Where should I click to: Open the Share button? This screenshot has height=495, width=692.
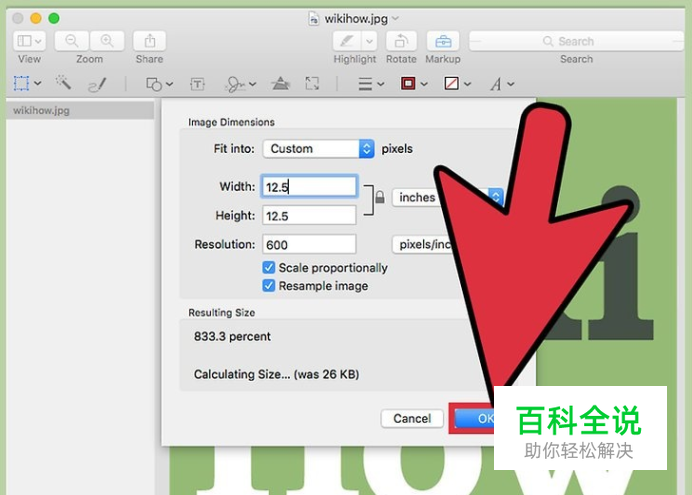(150, 41)
